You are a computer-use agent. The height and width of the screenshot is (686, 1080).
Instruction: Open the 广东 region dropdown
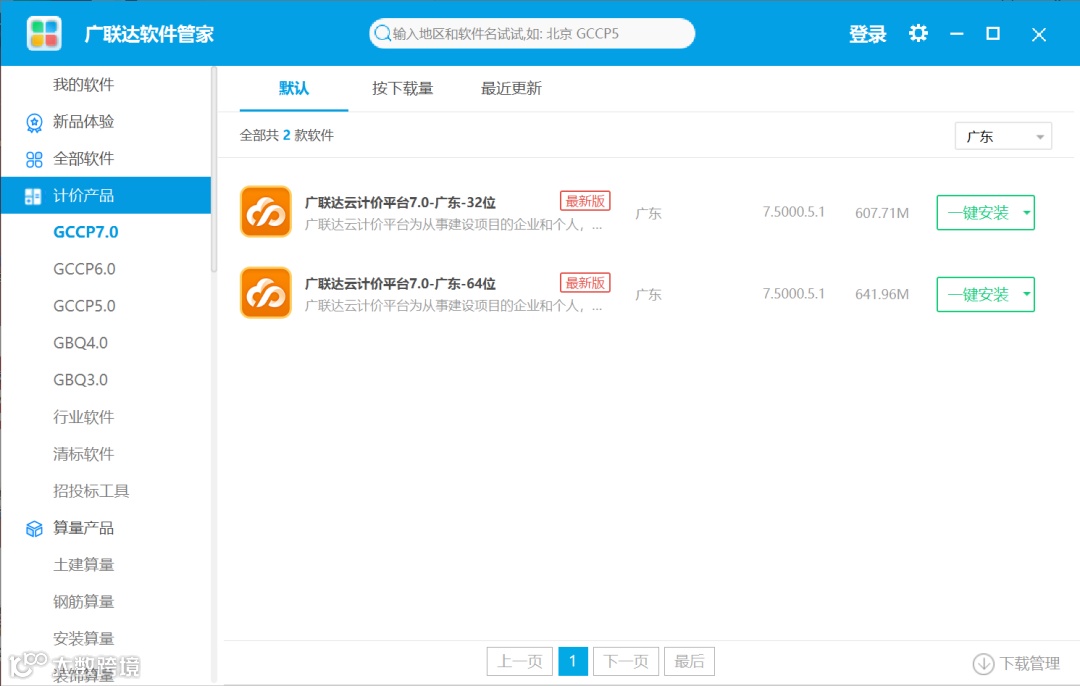[1003, 136]
